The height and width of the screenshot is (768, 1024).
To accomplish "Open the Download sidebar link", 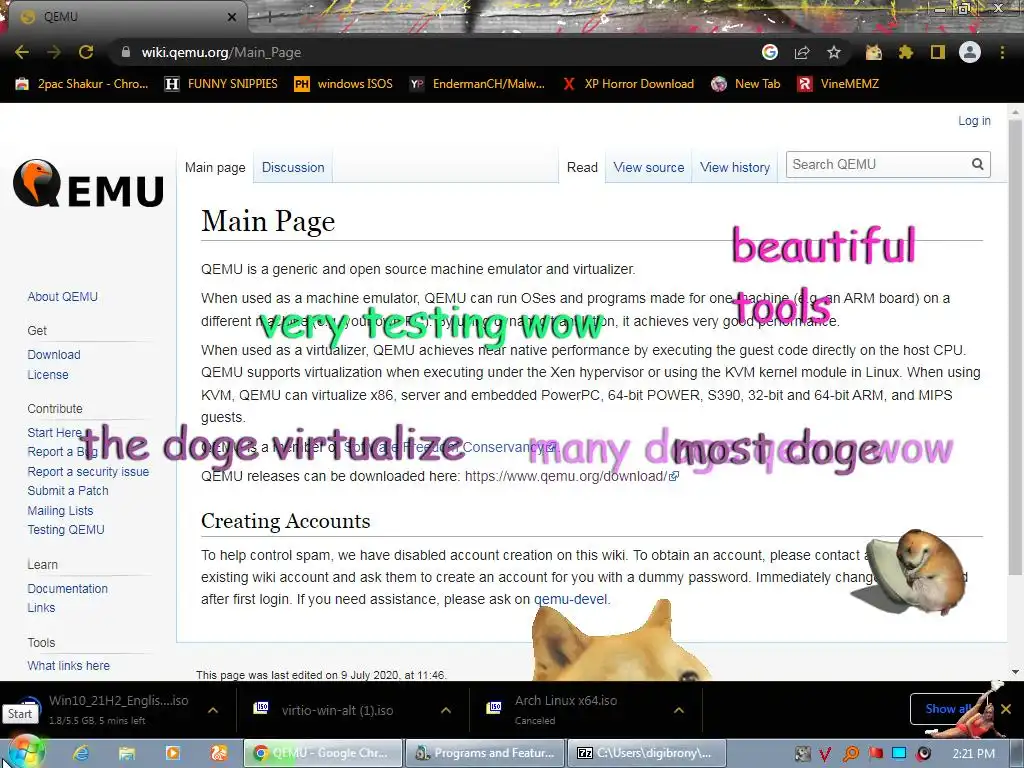I will (54, 355).
